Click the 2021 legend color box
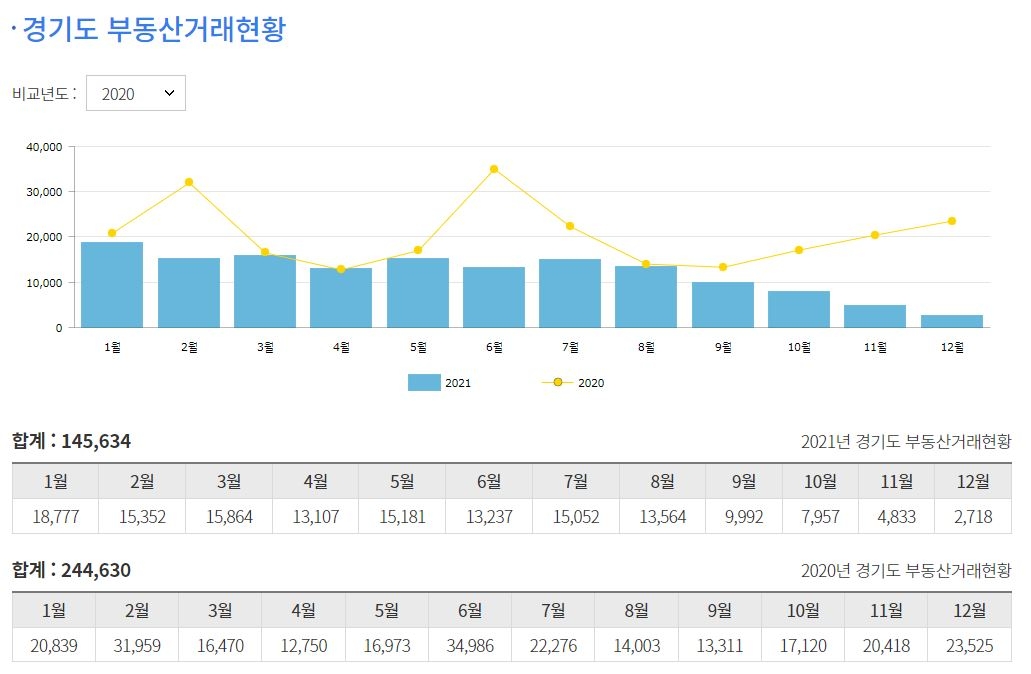Screen dimensions: 1031x674 [424, 382]
